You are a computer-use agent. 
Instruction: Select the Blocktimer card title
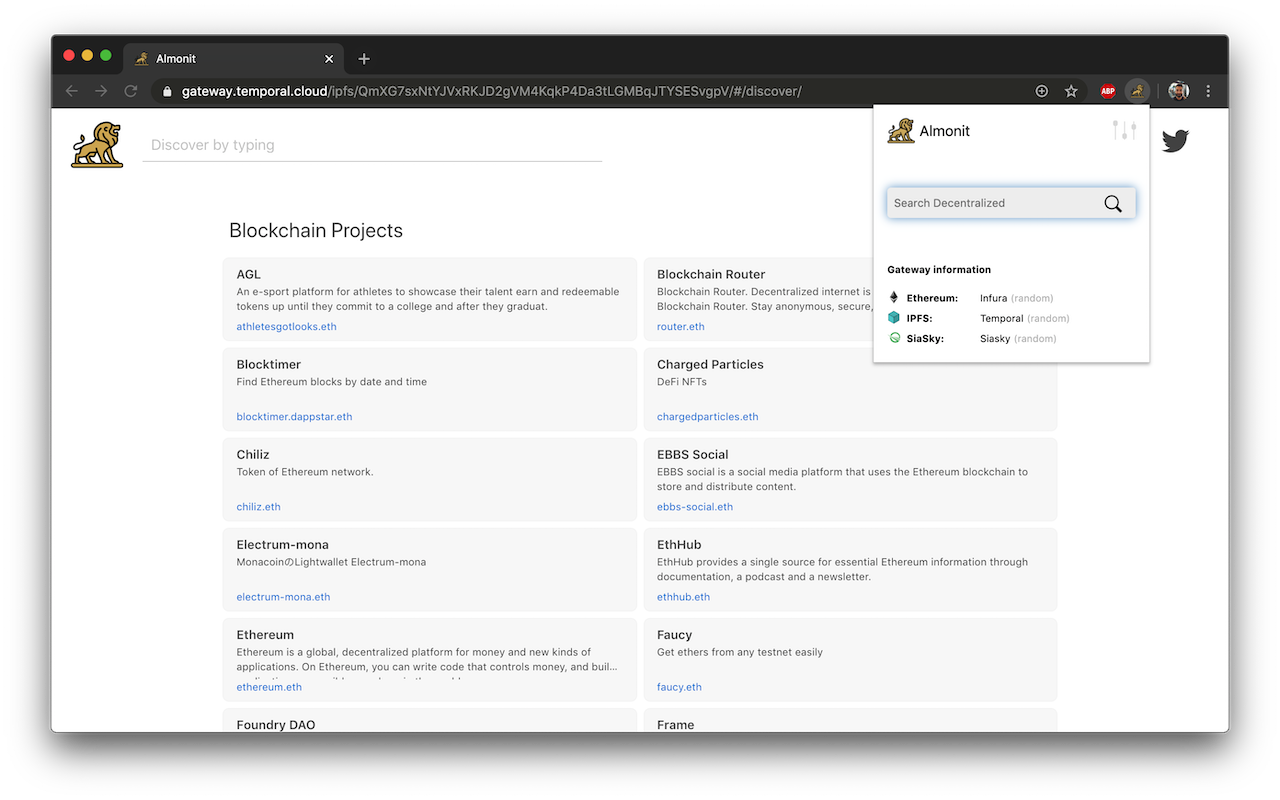point(268,364)
